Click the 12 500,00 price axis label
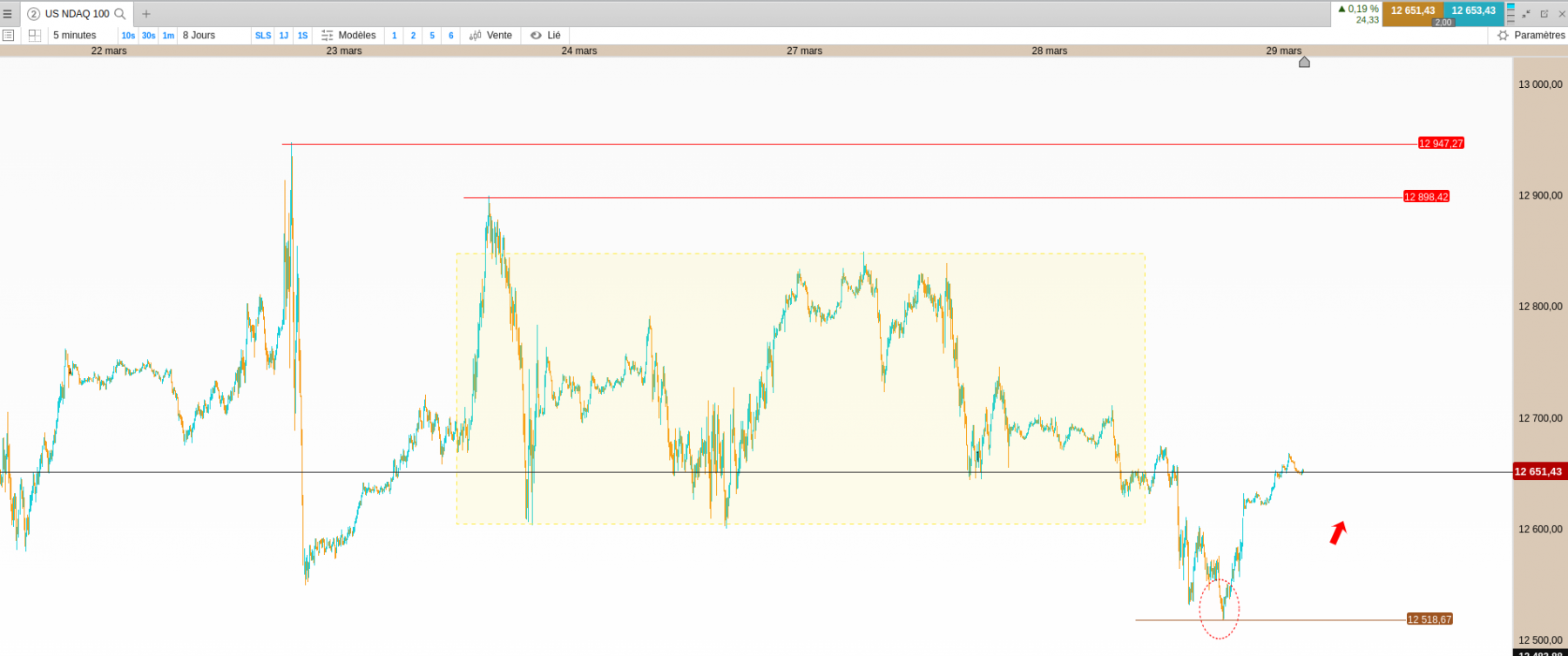The height and width of the screenshot is (656, 1568). [1540, 640]
